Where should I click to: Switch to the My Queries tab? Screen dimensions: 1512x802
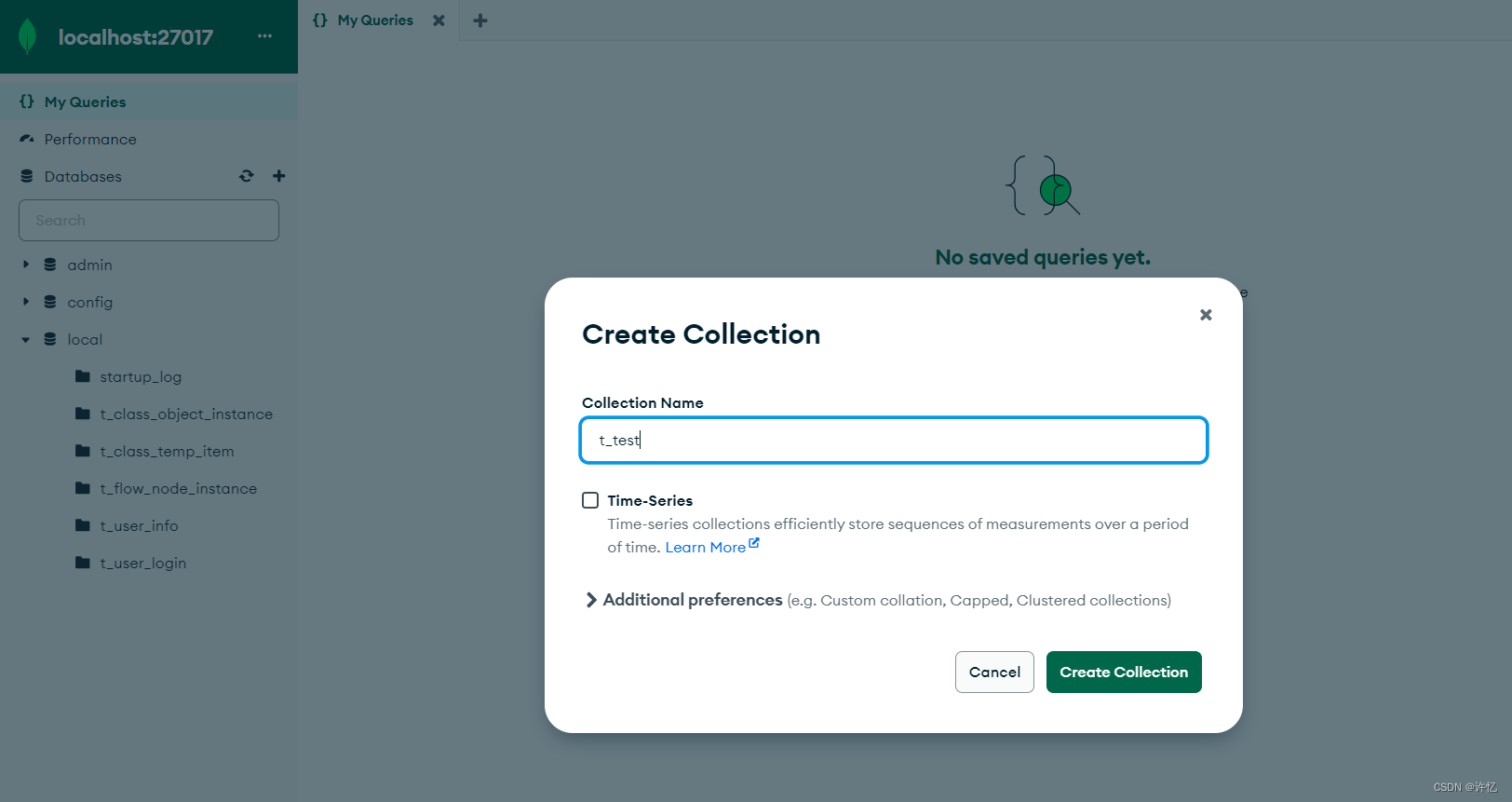click(374, 20)
